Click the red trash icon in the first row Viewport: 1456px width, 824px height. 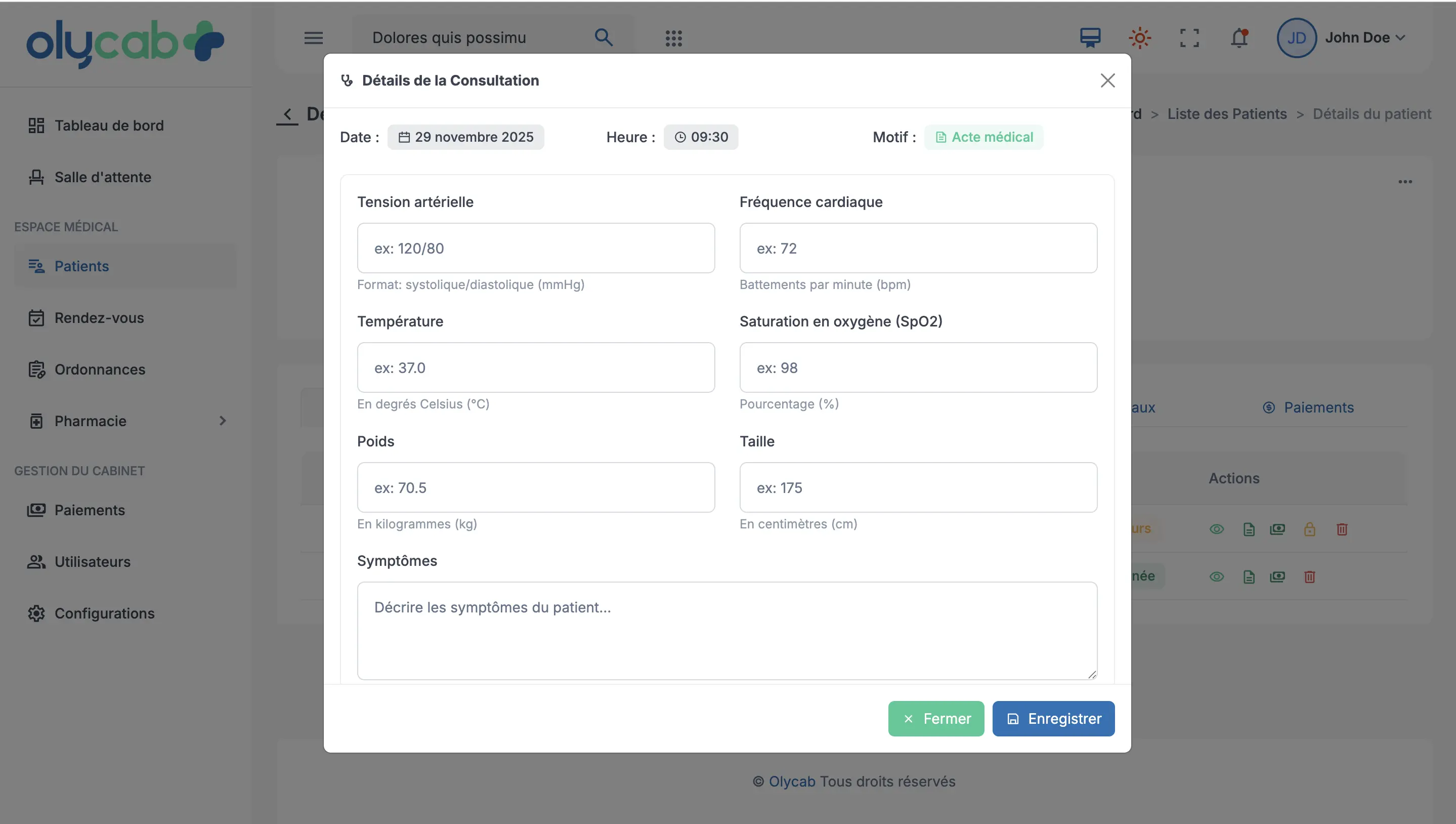point(1342,529)
